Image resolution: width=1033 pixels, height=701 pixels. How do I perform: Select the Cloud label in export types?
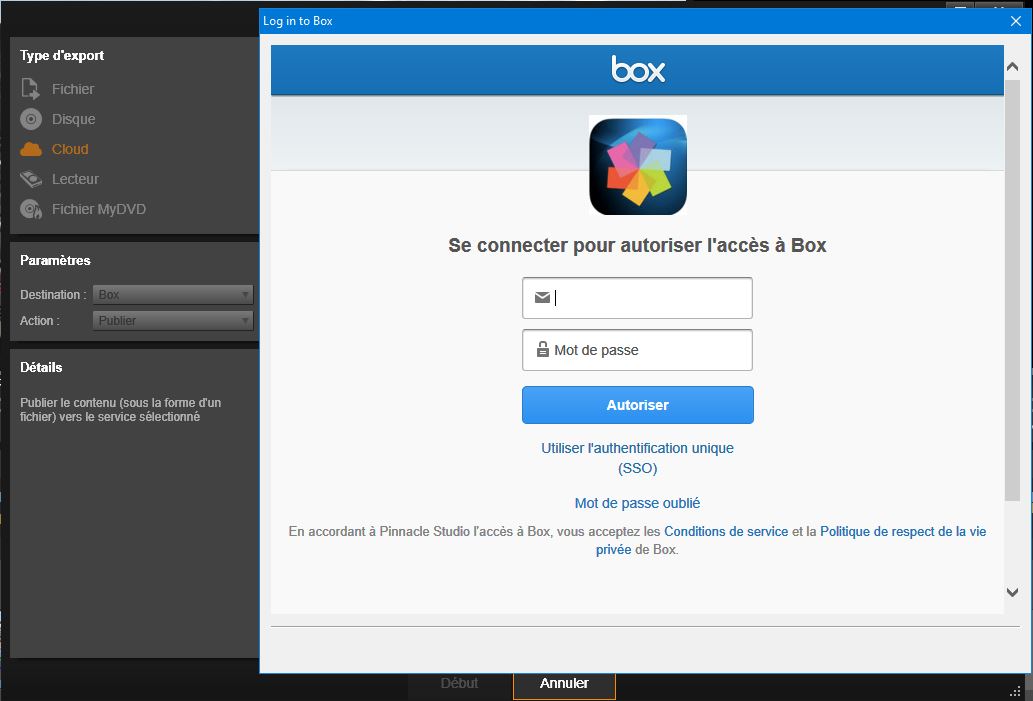(70, 150)
